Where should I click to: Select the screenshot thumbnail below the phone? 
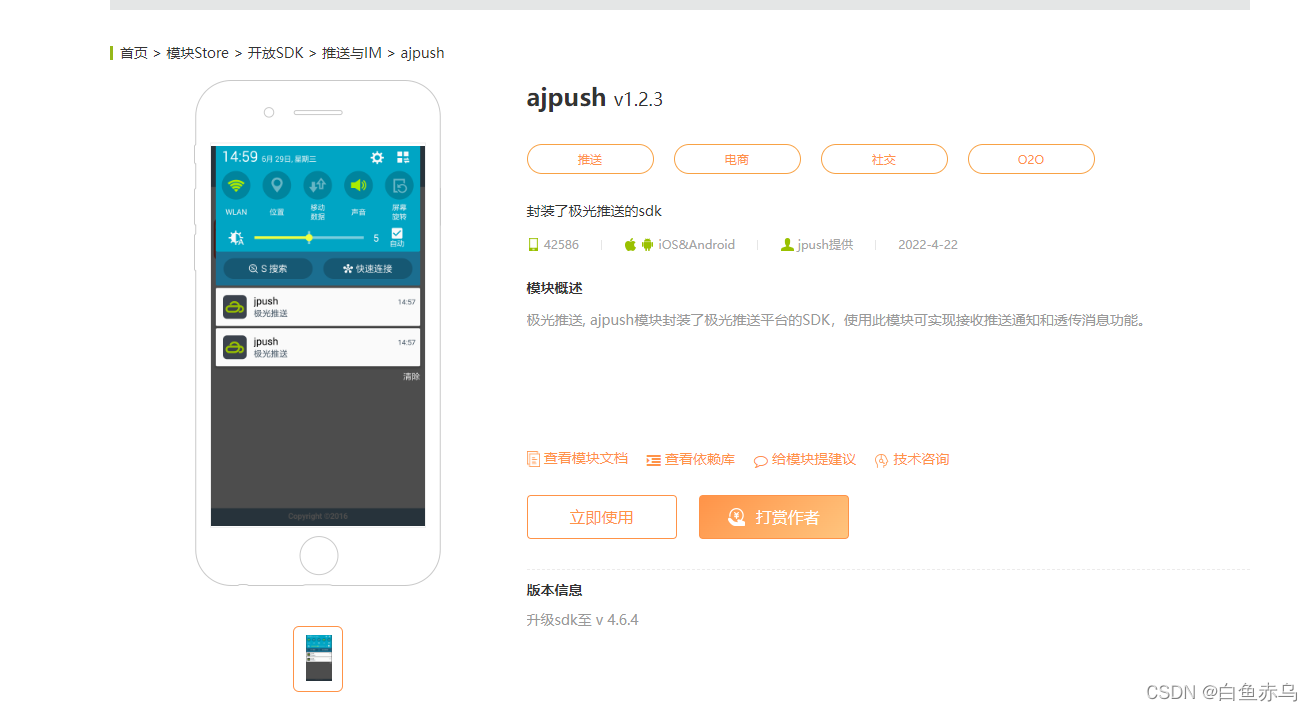tap(318, 658)
